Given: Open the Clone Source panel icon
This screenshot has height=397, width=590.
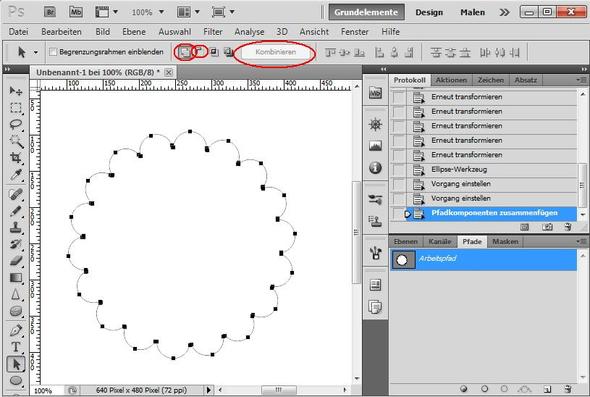Looking at the screenshot, I should pos(375,222).
